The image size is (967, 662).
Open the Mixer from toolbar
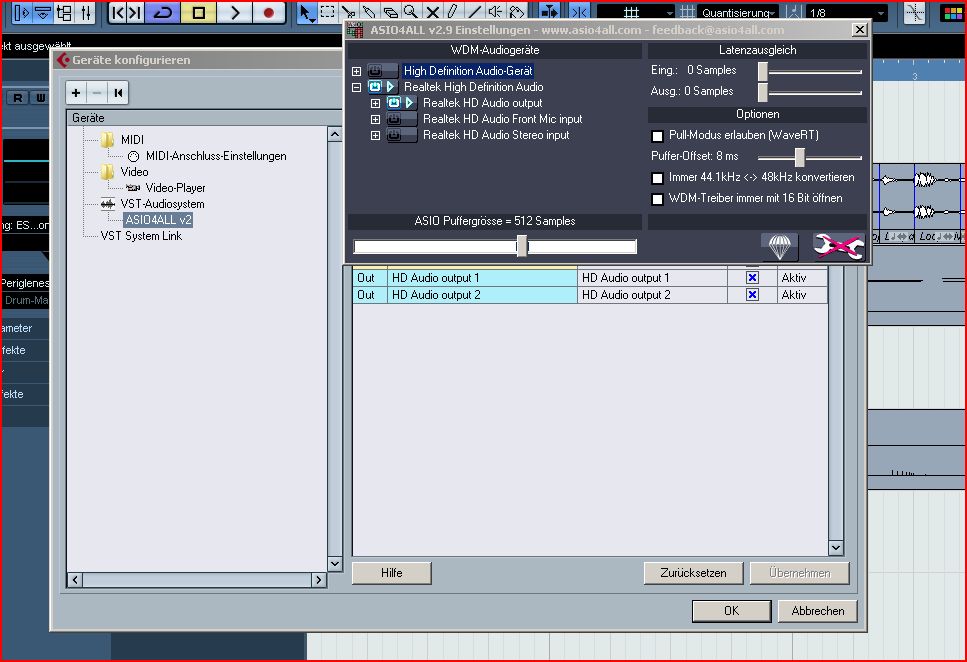coord(86,12)
